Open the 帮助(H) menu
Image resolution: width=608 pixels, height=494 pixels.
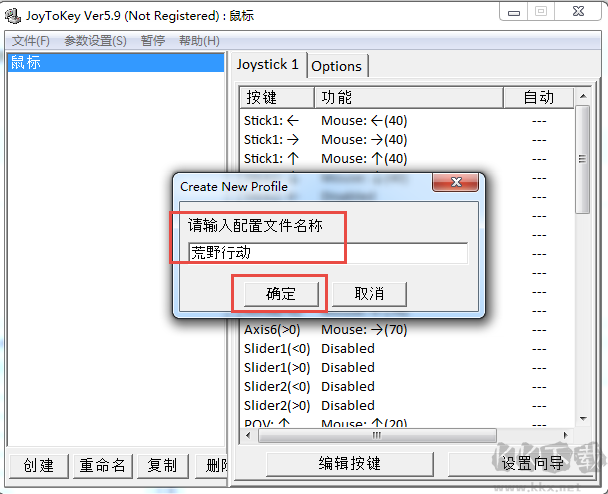click(x=199, y=41)
